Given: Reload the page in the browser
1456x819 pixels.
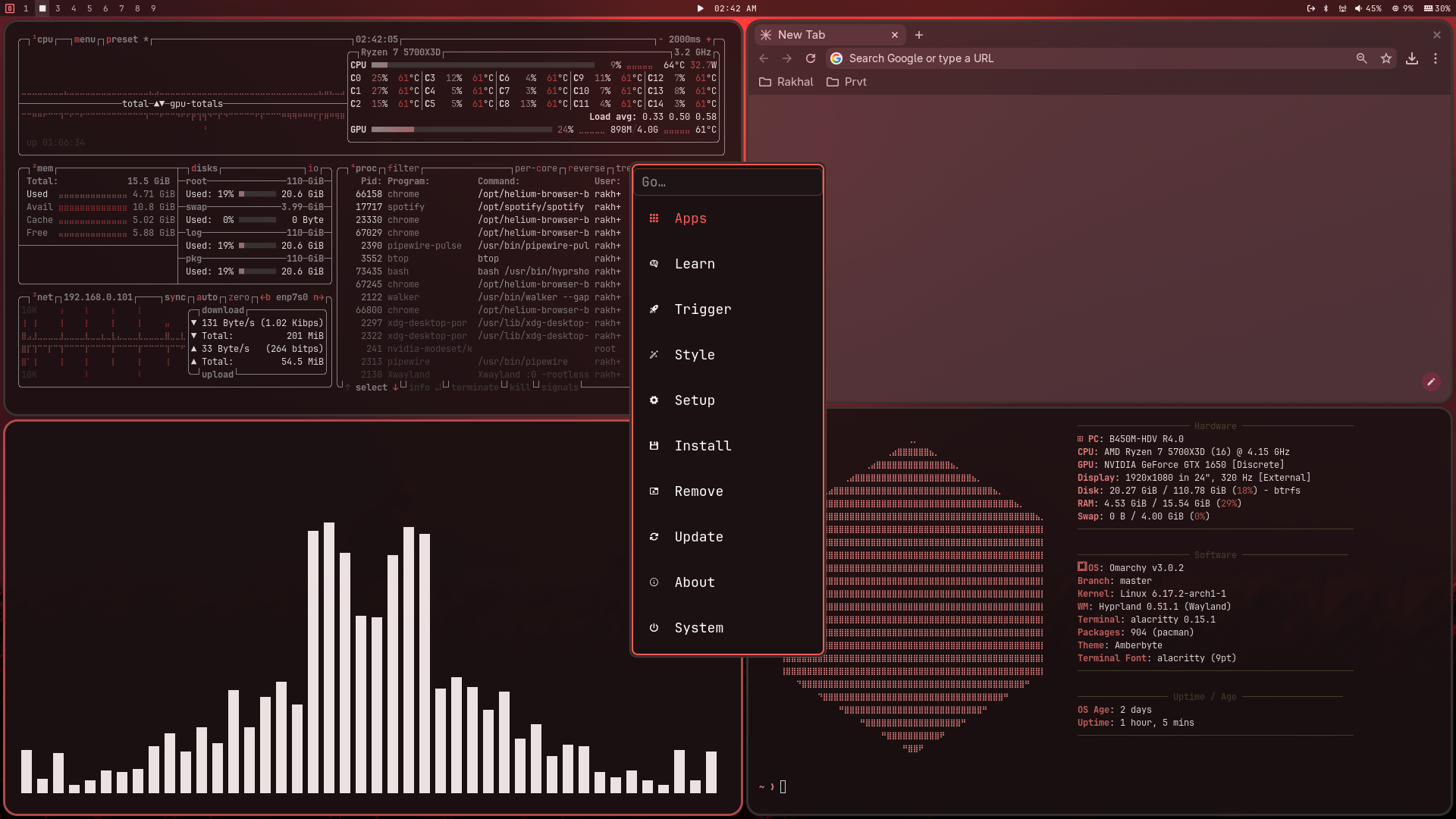Looking at the screenshot, I should point(810,58).
